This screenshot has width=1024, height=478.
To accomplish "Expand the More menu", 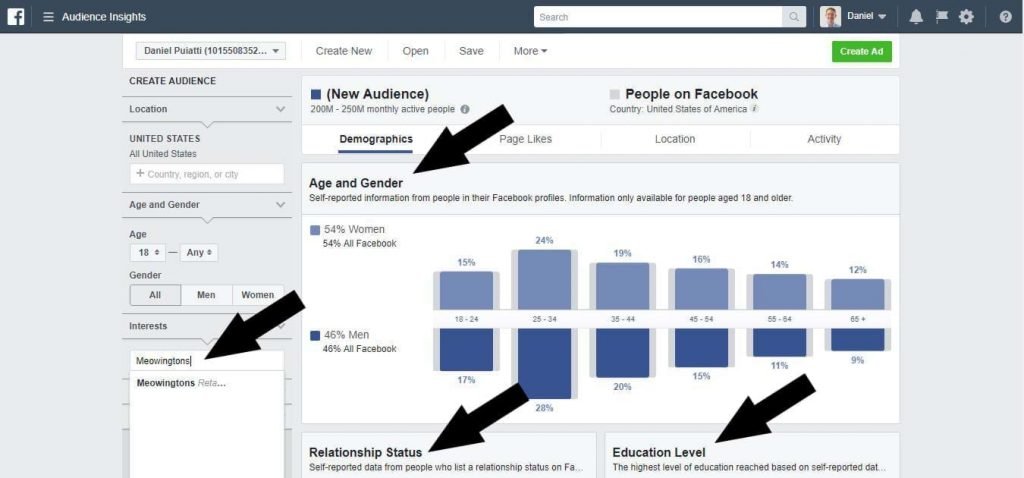I will [x=530, y=51].
